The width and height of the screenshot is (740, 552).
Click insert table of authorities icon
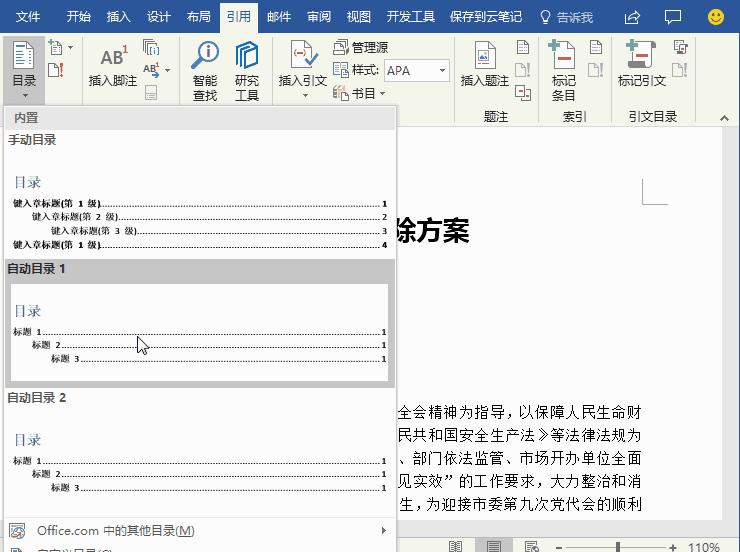pyautogui.click(x=680, y=47)
